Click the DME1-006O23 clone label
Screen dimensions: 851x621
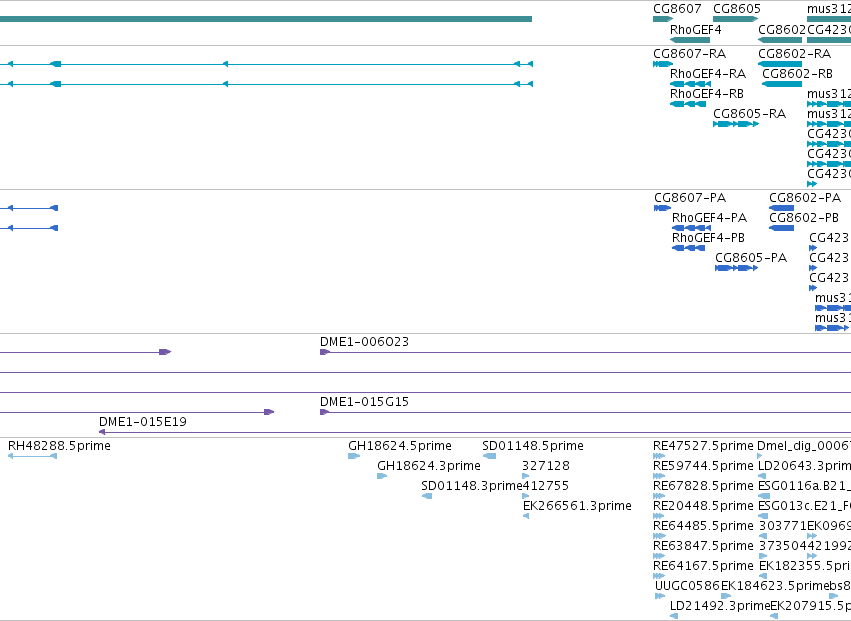coord(364,342)
